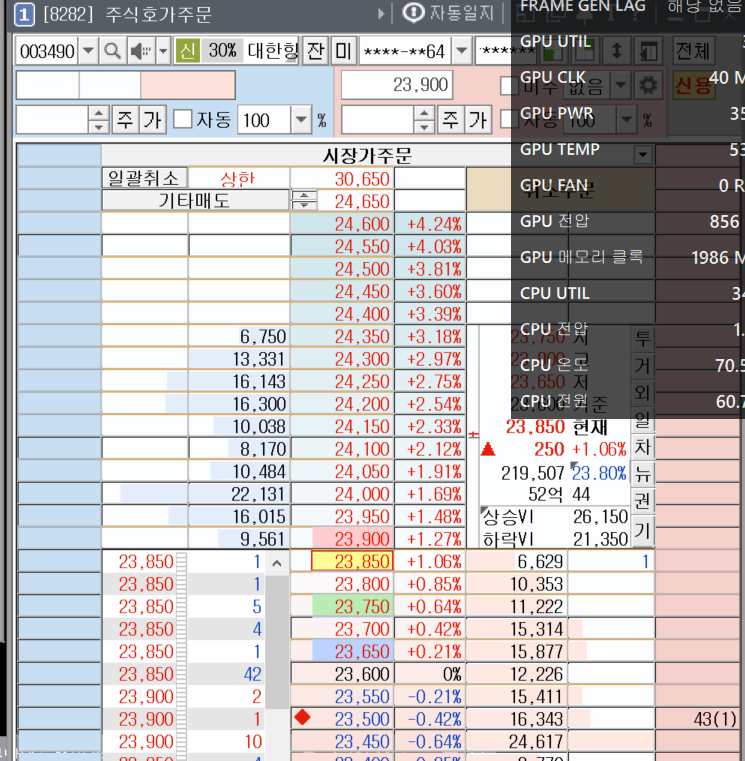Enable the left 자동 checkbox
This screenshot has width=745, height=761.
[183, 120]
